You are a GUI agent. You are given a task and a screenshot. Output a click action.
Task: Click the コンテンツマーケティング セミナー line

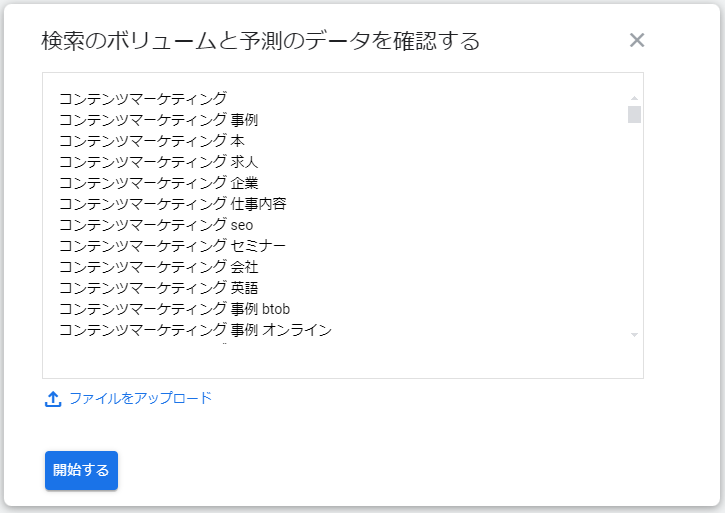click(172, 245)
